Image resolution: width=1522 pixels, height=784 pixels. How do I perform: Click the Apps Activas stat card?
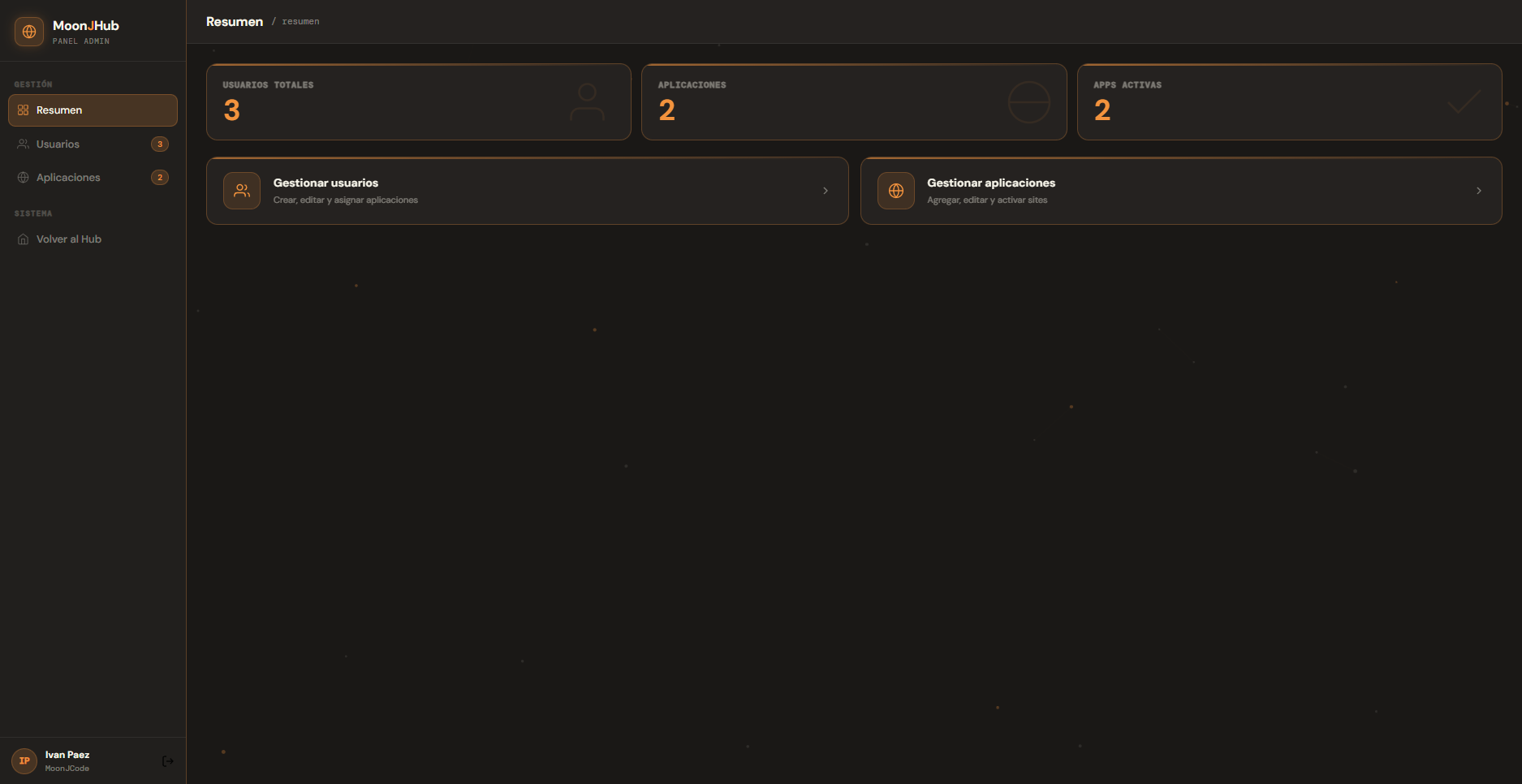pyautogui.click(x=1290, y=102)
